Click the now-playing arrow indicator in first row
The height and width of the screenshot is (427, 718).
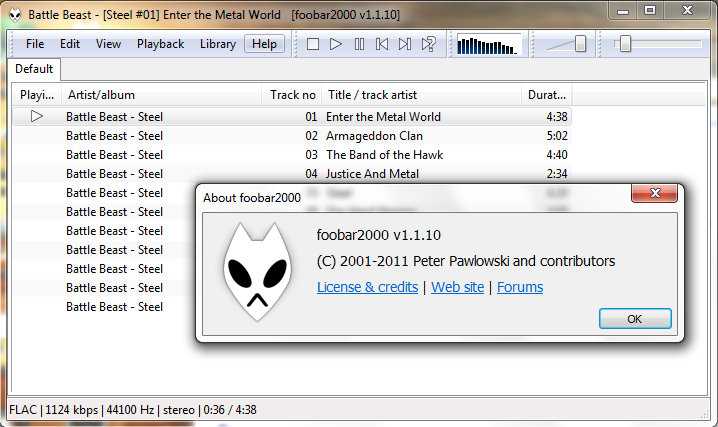click(37, 117)
